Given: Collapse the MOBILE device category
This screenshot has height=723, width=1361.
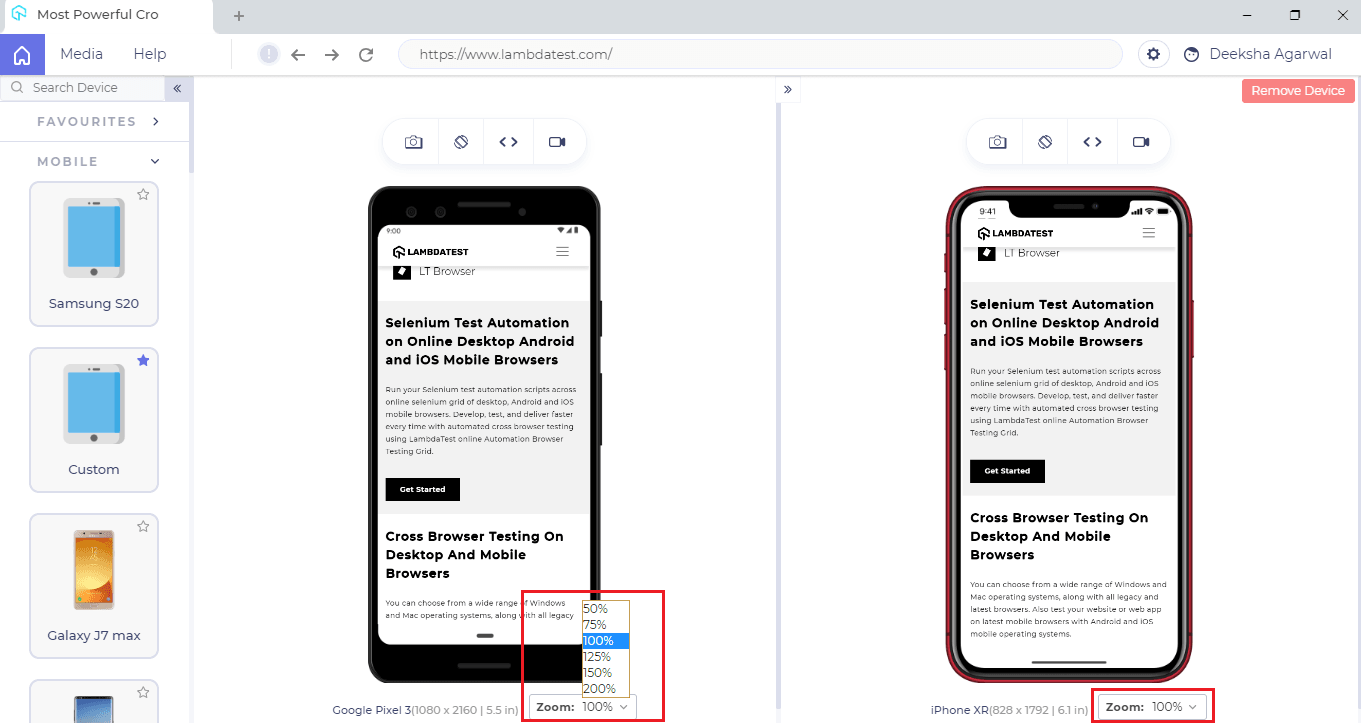Looking at the screenshot, I should [x=154, y=160].
